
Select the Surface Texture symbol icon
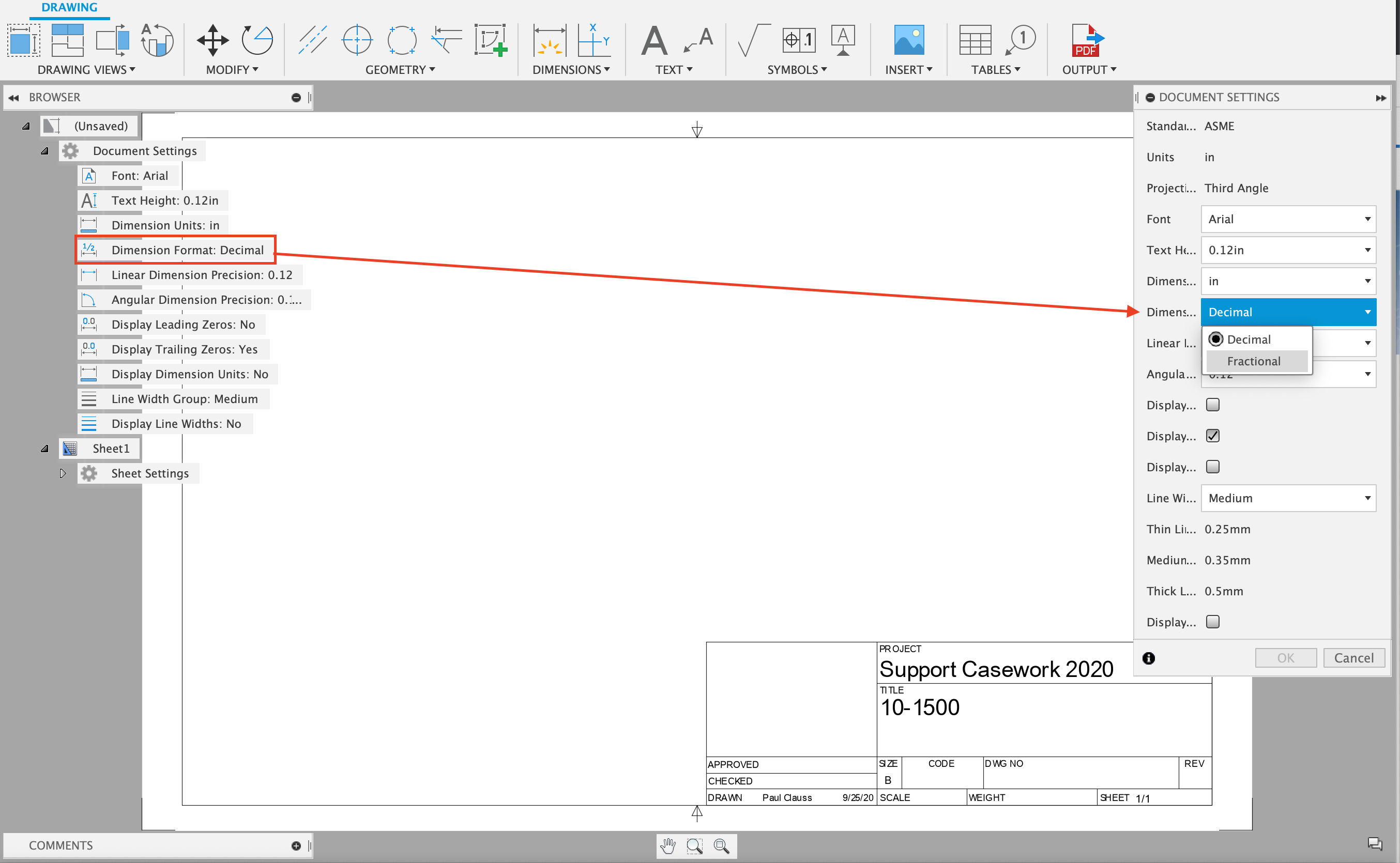click(x=753, y=40)
